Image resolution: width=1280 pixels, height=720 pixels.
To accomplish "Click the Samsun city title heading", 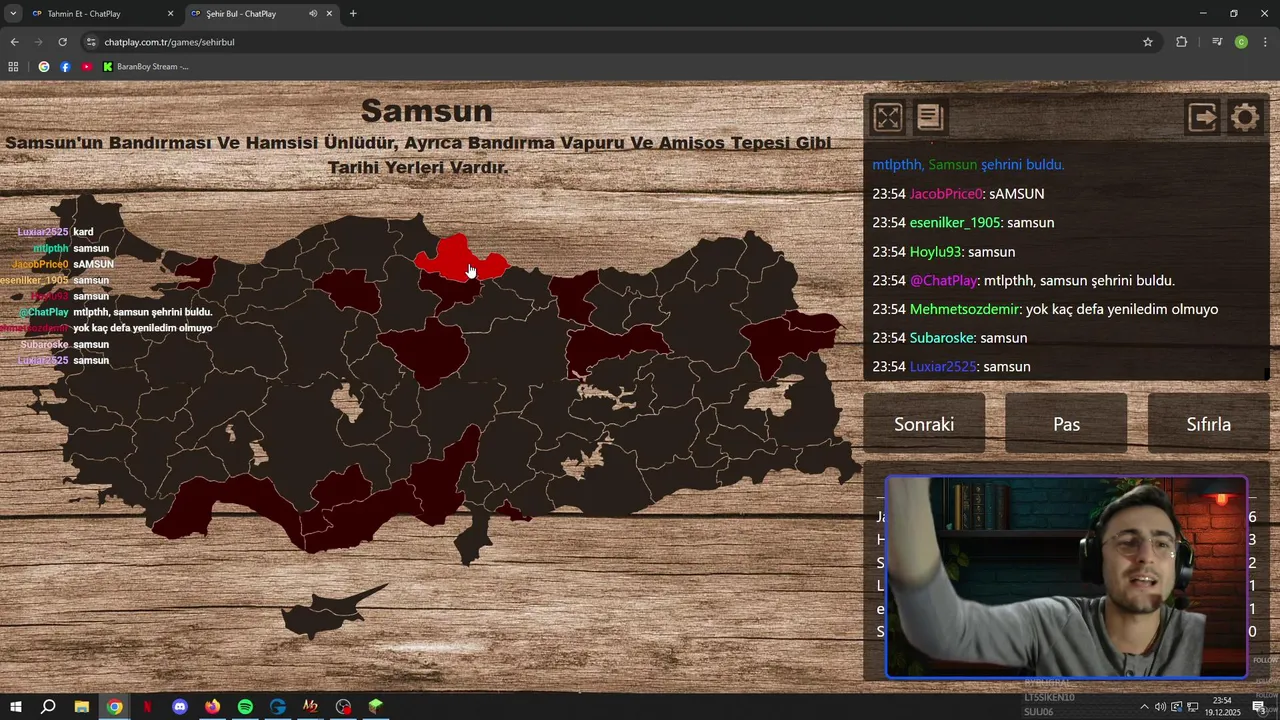I will coord(426,110).
